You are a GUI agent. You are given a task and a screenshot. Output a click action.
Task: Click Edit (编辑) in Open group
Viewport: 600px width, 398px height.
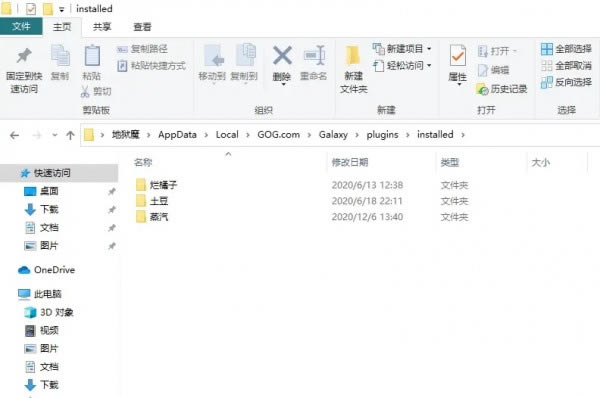click(x=494, y=70)
